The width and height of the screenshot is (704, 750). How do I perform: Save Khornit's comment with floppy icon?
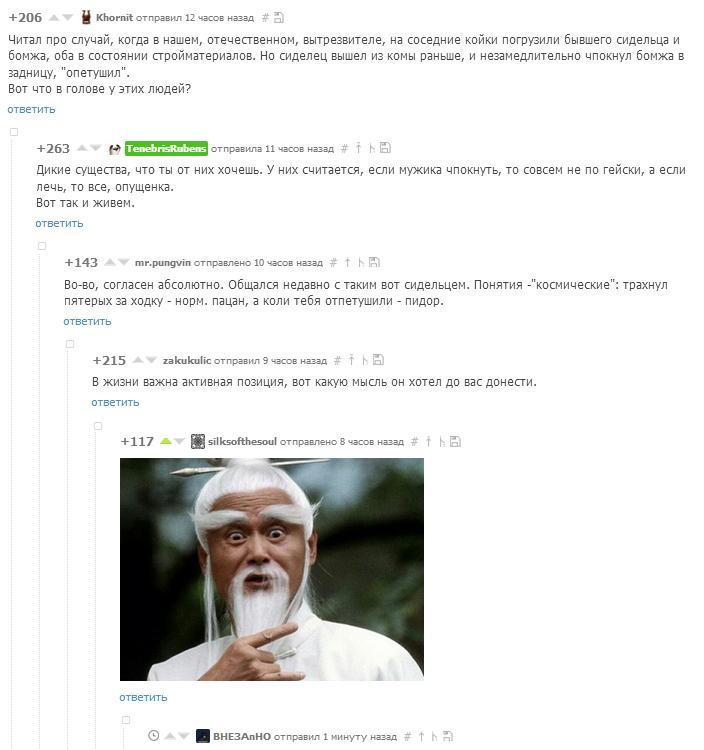(x=279, y=18)
